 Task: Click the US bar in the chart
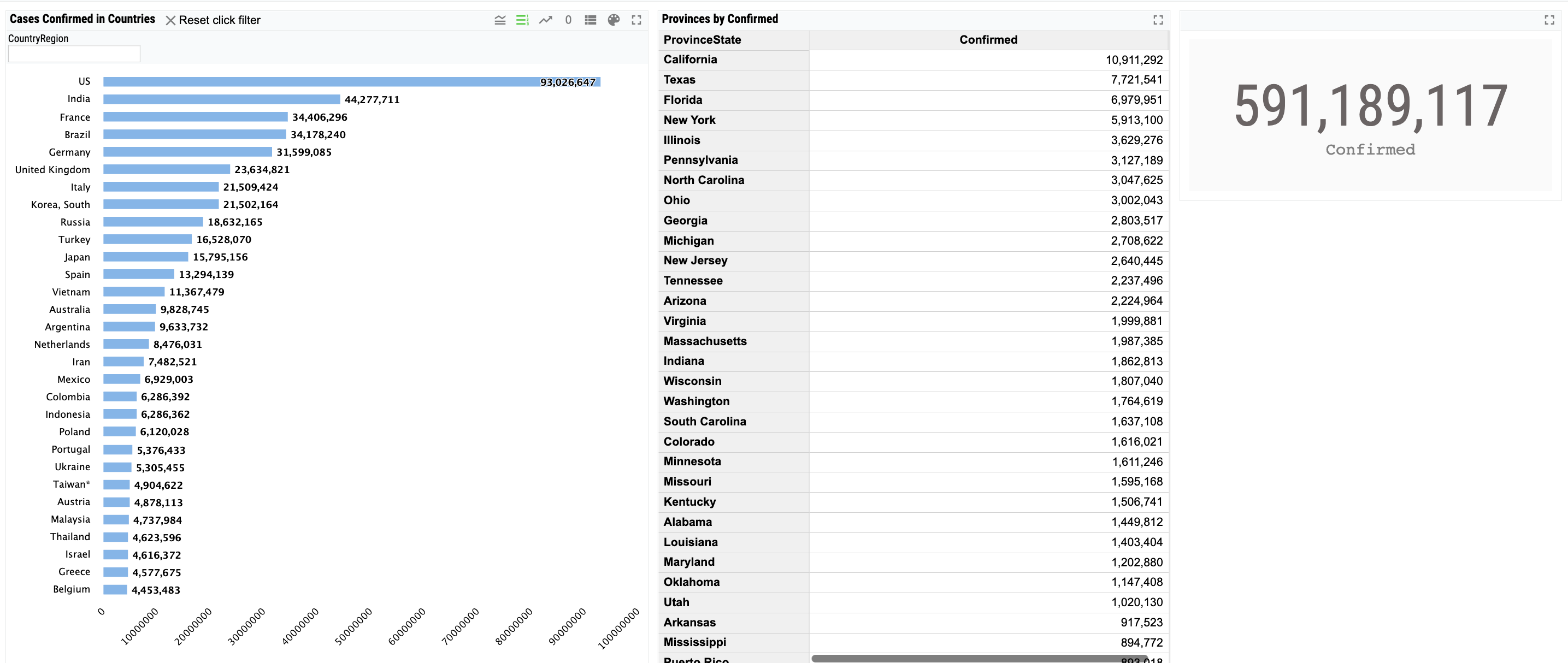(x=352, y=81)
